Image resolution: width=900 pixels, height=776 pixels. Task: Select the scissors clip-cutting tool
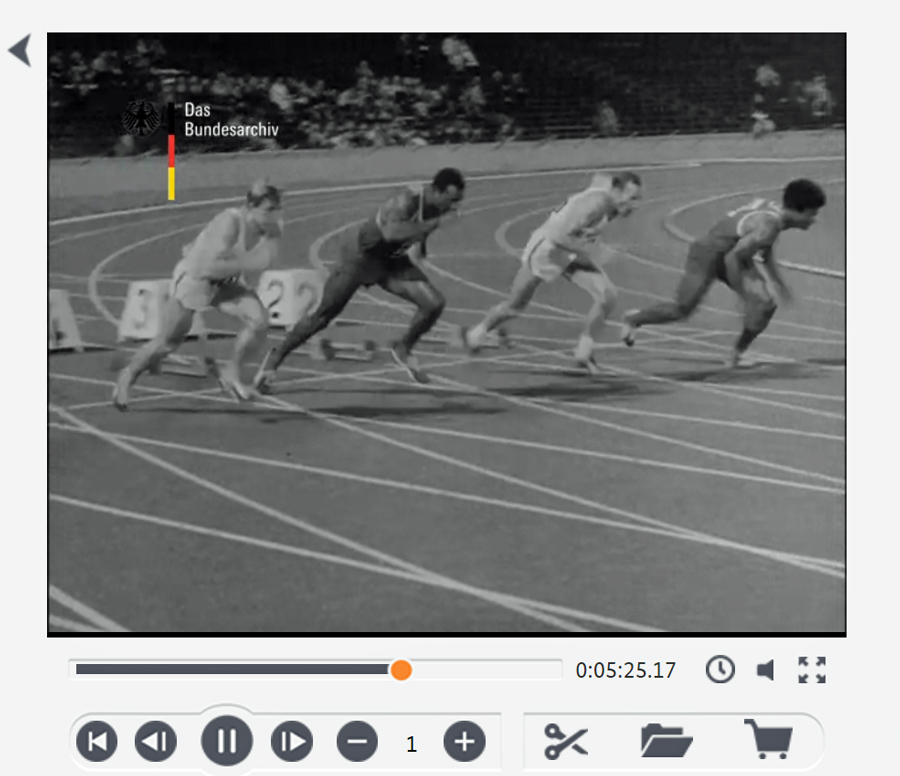pyautogui.click(x=566, y=741)
